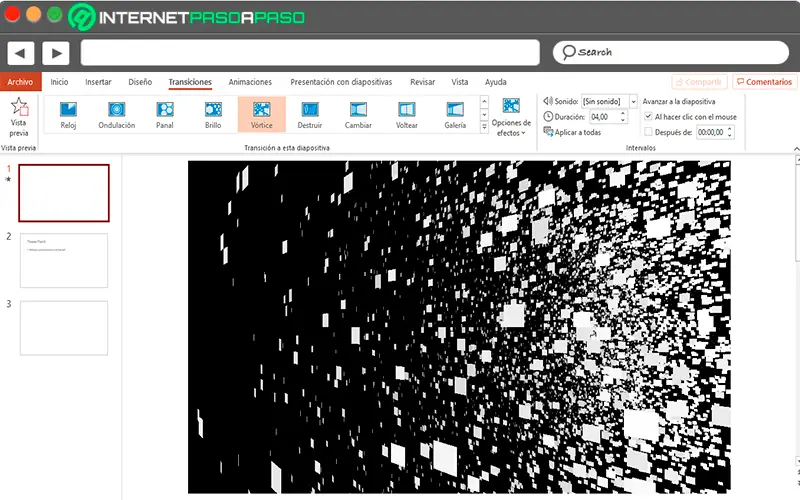Click Aplicar a todas
This screenshot has width=800, height=500.
click(572, 132)
